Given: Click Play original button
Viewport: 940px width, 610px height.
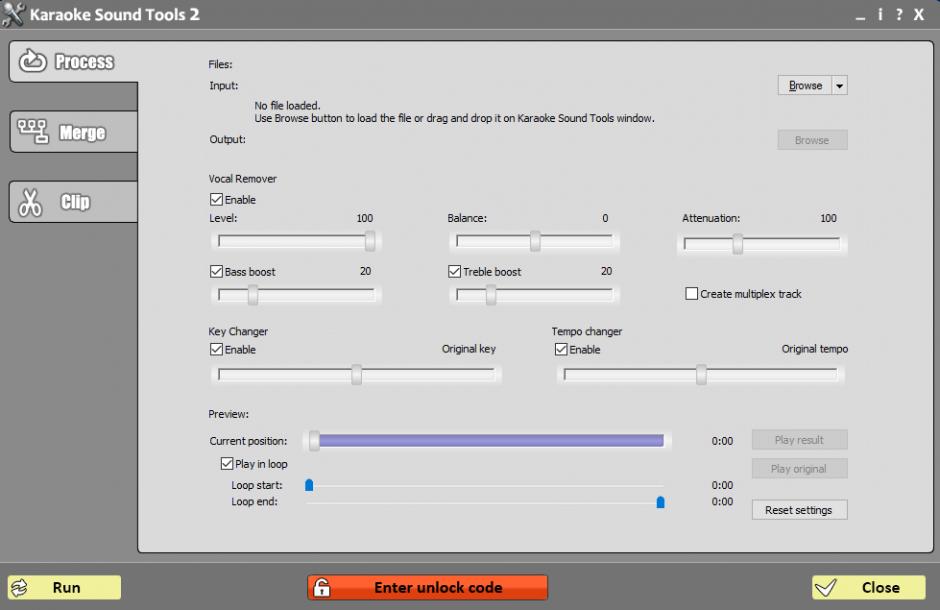Looking at the screenshot, I should tap(799, 469).
